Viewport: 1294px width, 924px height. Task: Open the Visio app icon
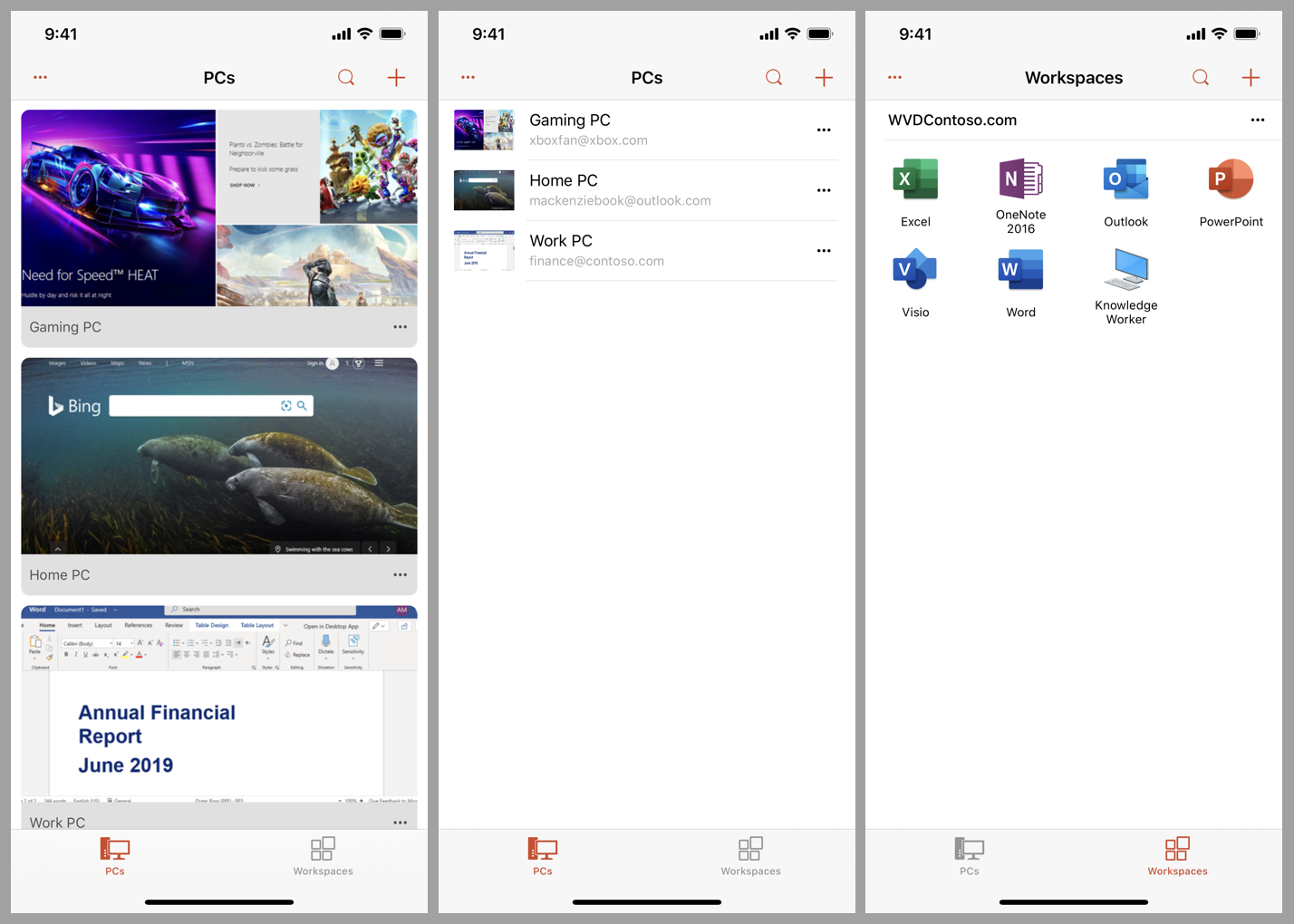click(x=915, y=270)
